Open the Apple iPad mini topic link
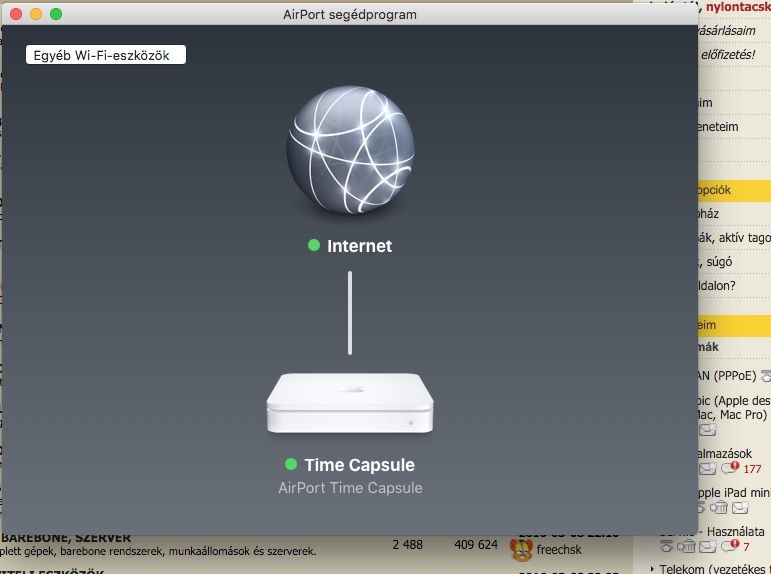 pos(734,492)
